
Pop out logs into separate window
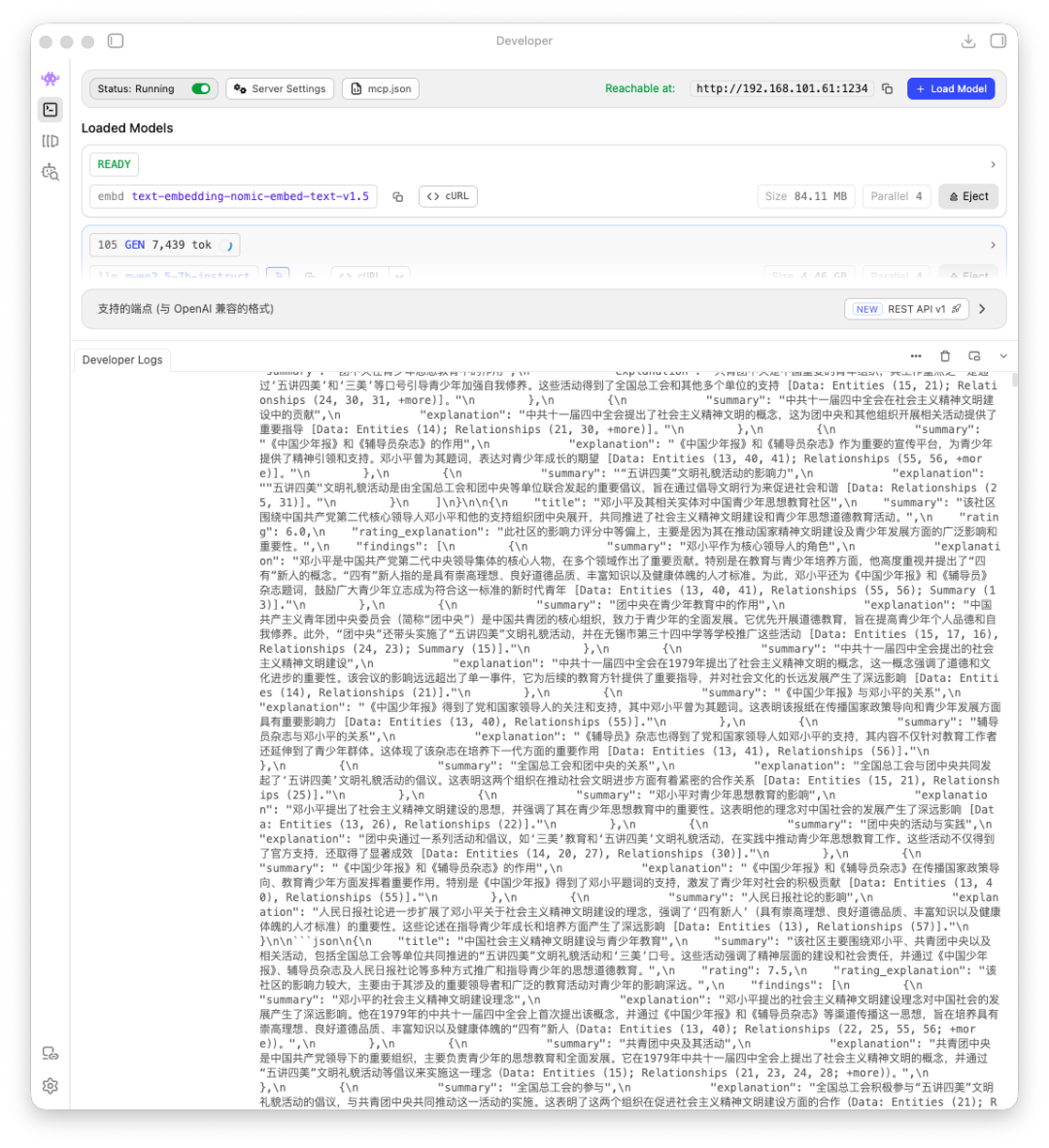974,356
